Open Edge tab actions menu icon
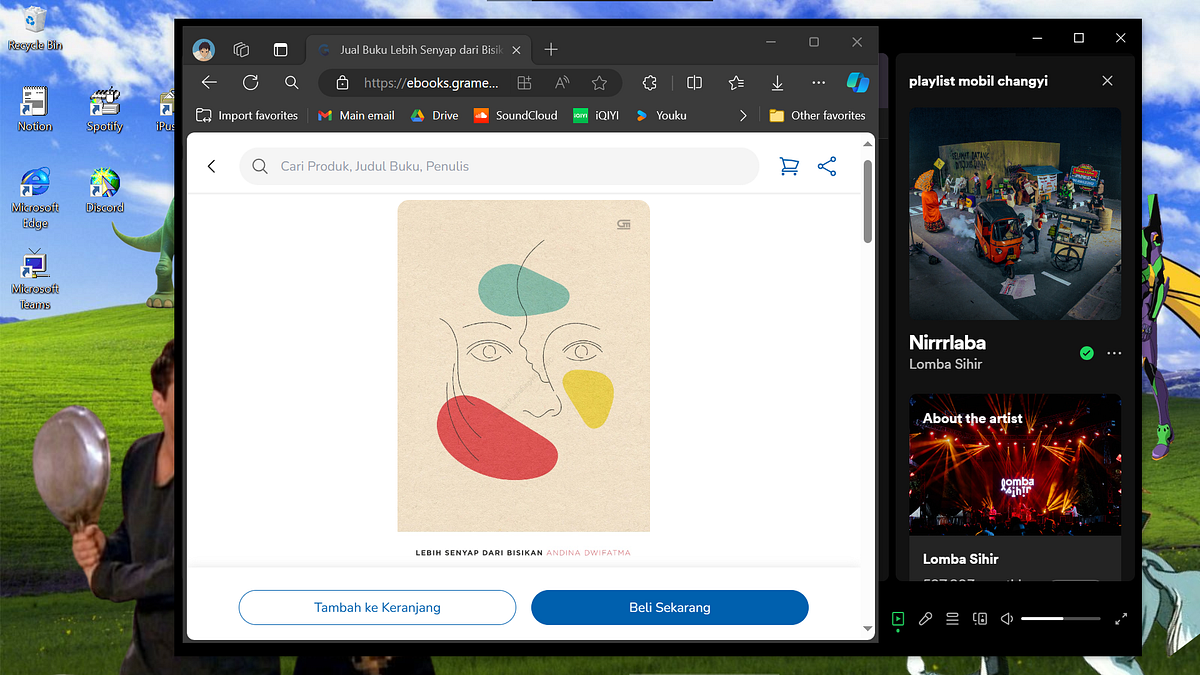1200x675 pixels. tap(280, 49)
